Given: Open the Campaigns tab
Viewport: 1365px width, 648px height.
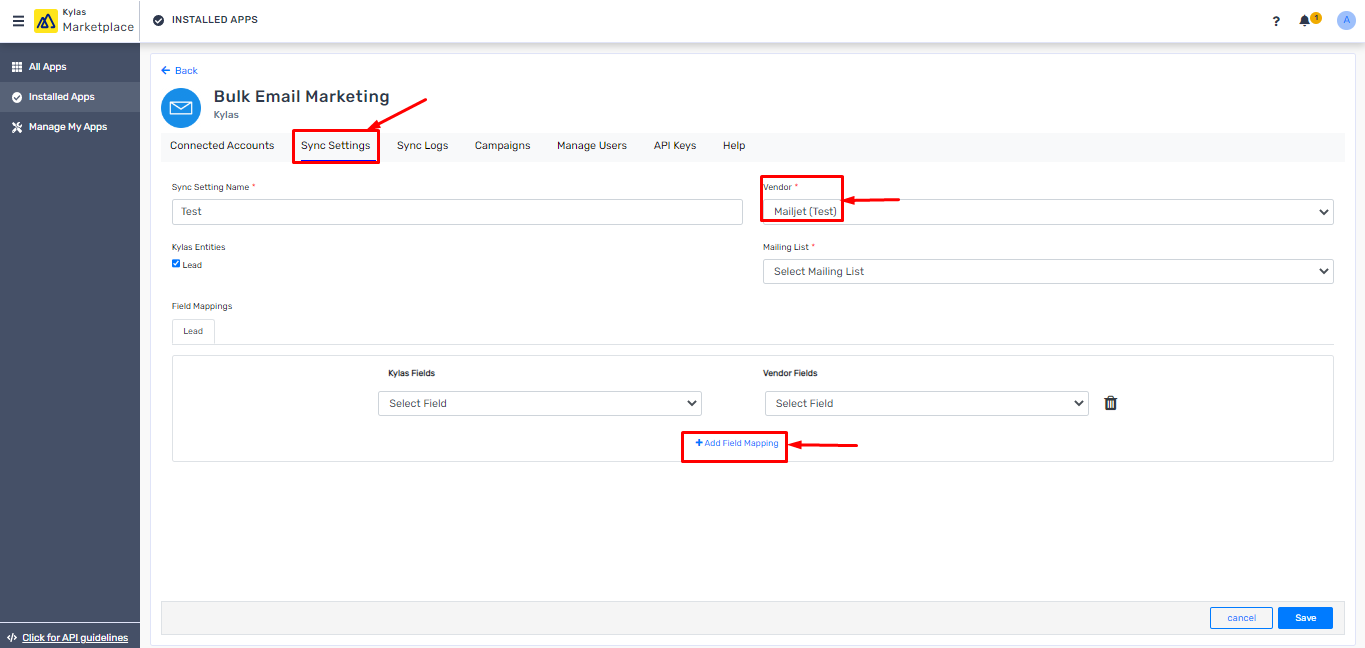Looking at the screenshot, I should [503, 146].
